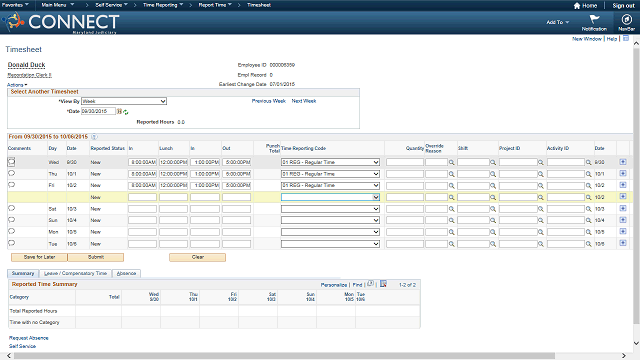This screenshot has width=640, height=360.
Task: Open the View By Week dropdown
Action: (x=124, y=101)
